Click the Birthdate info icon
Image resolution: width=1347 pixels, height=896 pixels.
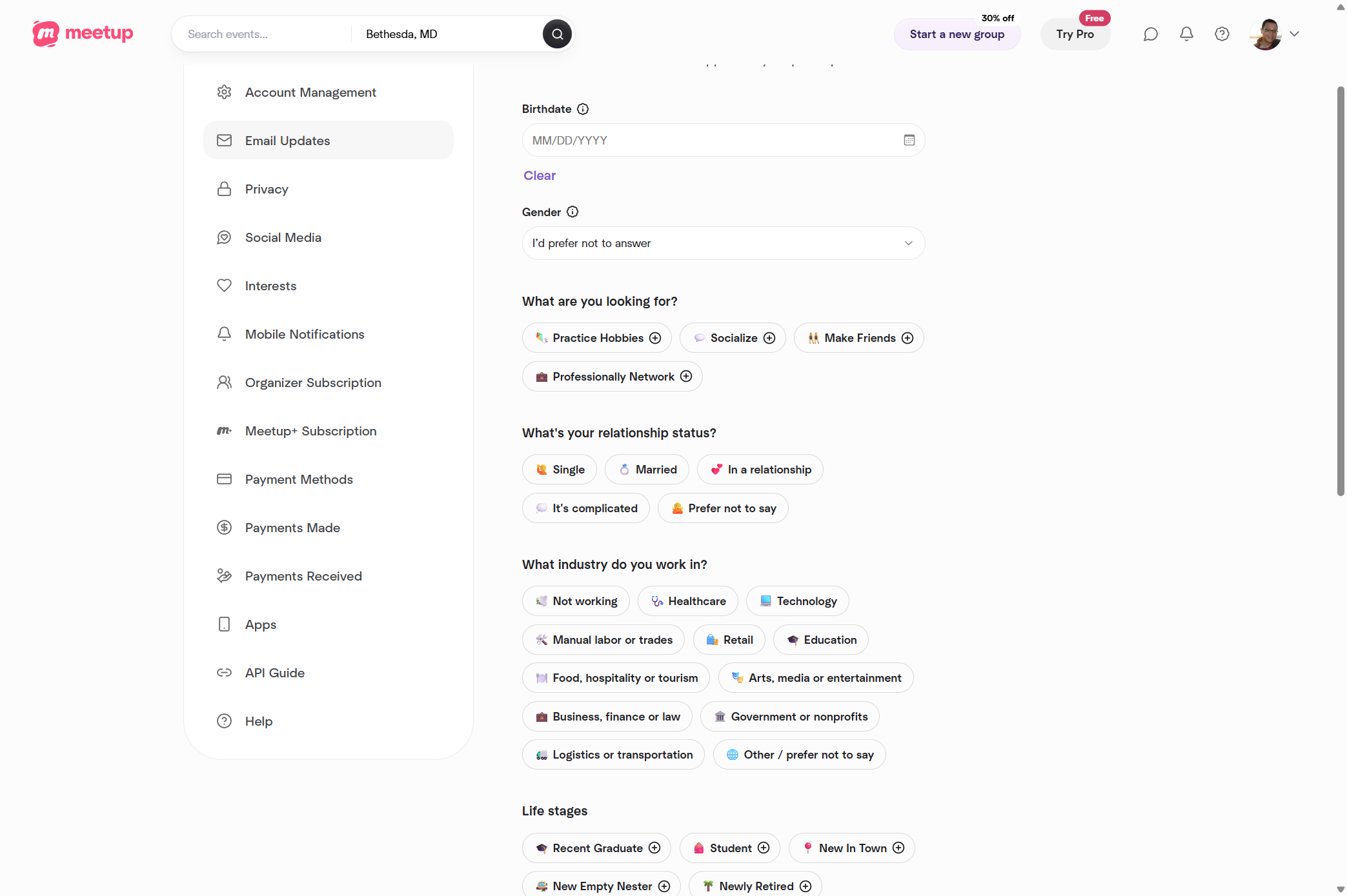583,109
